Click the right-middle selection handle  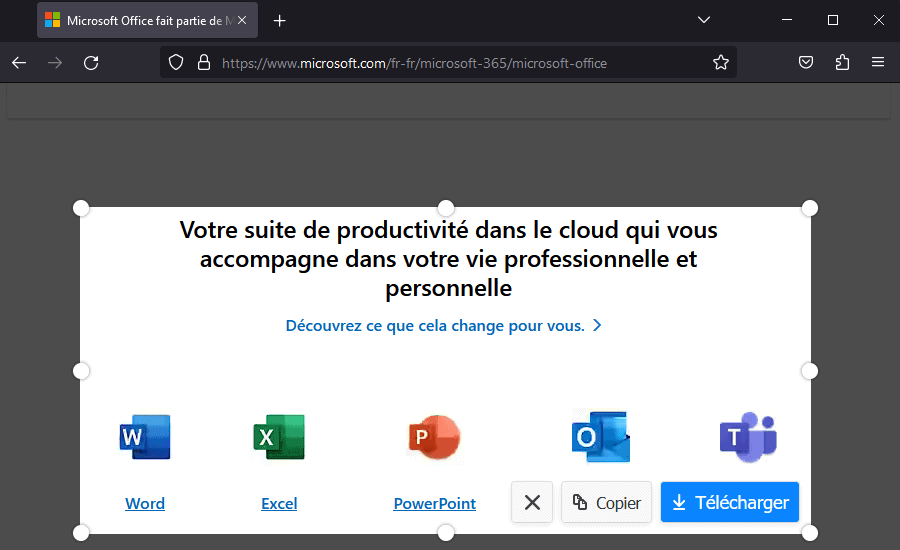[x=809, y=371]
